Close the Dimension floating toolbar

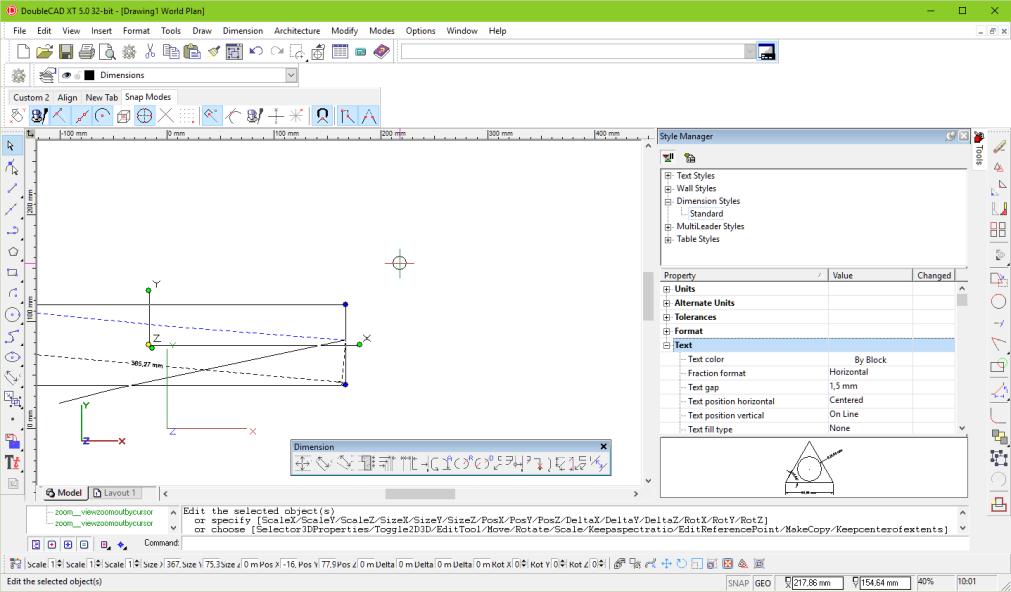(x=604, y=446)
